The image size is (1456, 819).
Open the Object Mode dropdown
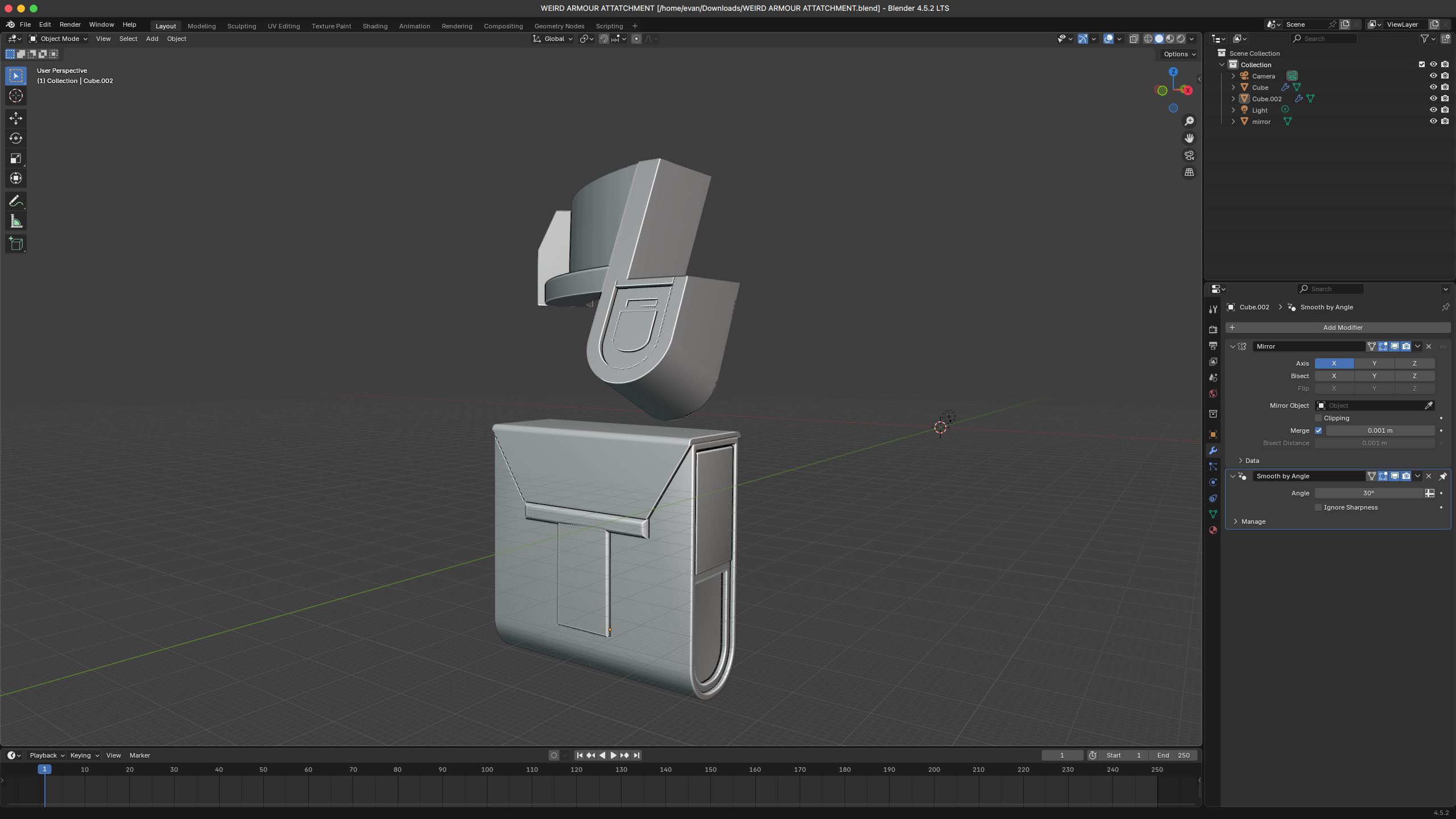pyautogui.click(x=59, y=39)
